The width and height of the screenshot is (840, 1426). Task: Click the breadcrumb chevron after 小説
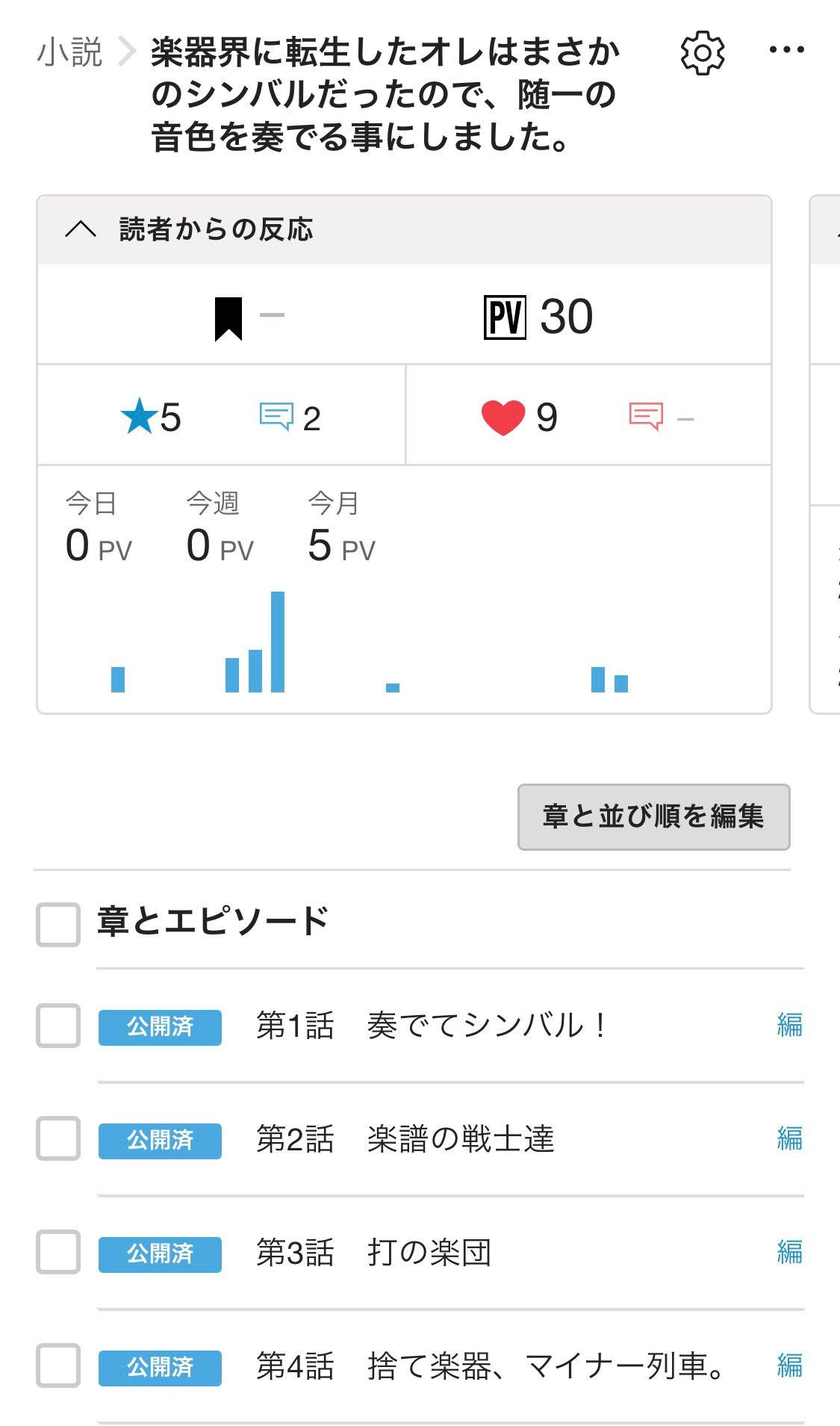click(x=127, y=52)
